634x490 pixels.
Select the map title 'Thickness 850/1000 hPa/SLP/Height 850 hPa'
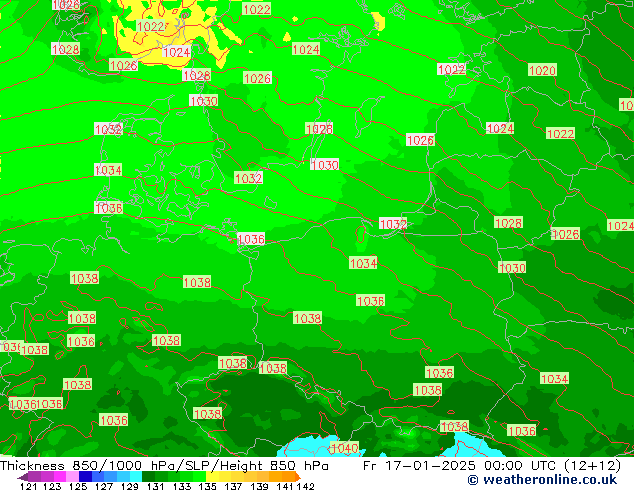click(164, 465)
